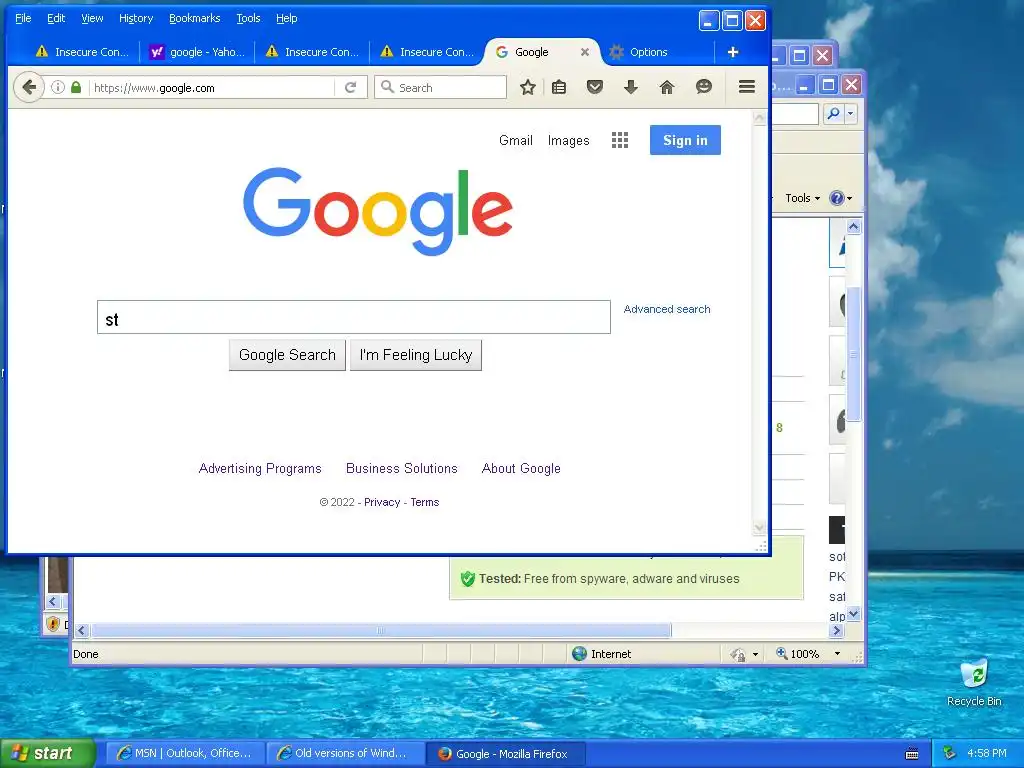Image resolution: width=1024 pixels, height=768 pixels.
Task: Select Google - Mozilla Firefox taskbar button
Action: (505, 754)
